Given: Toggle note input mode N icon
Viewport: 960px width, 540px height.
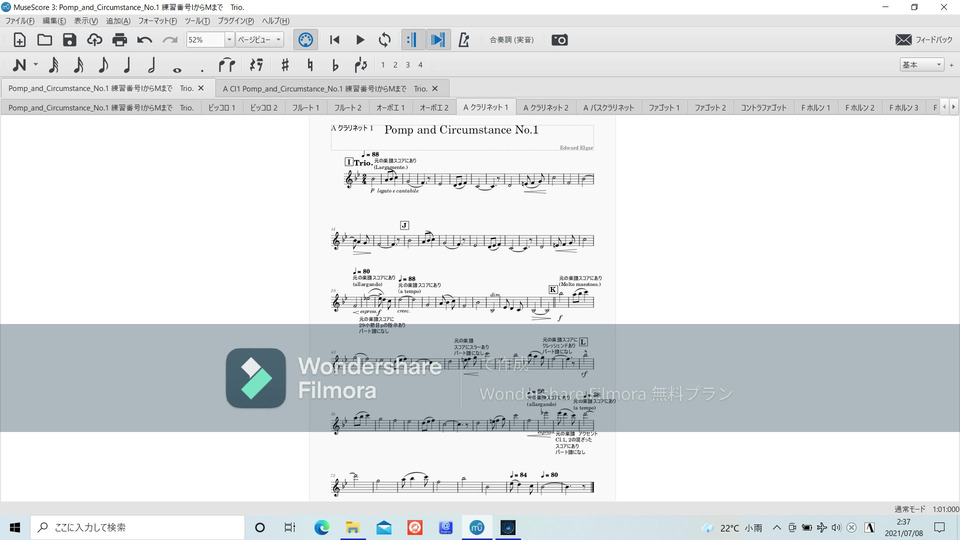Looking at the screenshot, I should coord(19,64).
